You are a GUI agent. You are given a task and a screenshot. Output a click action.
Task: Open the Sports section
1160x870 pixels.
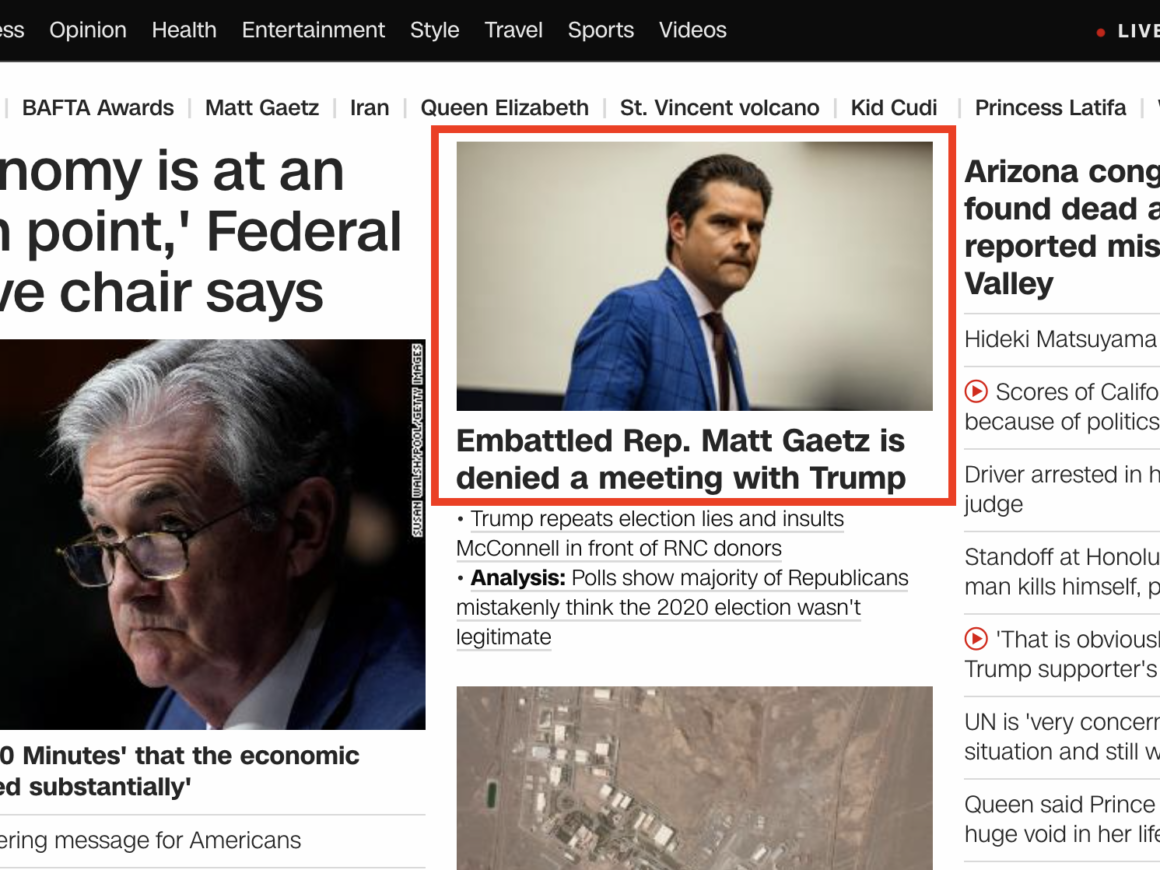click(x=600, y=30)
